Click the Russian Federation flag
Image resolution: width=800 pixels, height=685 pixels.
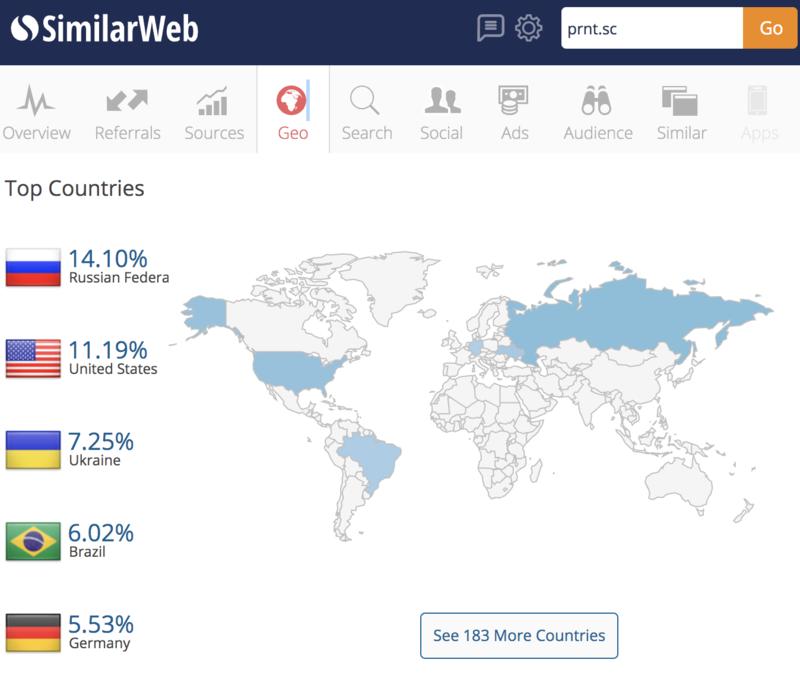point(33,267)
